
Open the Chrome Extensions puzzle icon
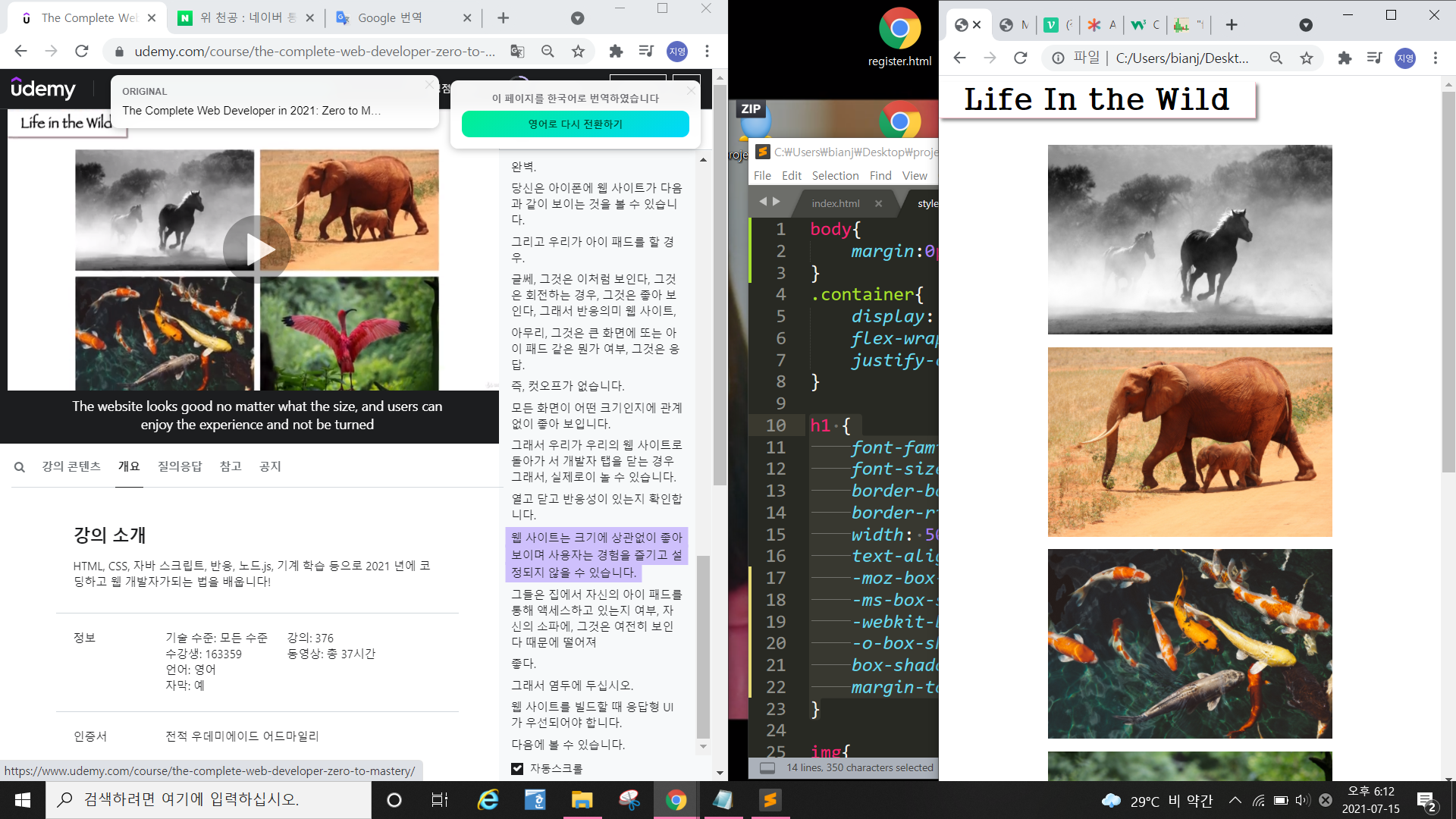pos(616,52)
